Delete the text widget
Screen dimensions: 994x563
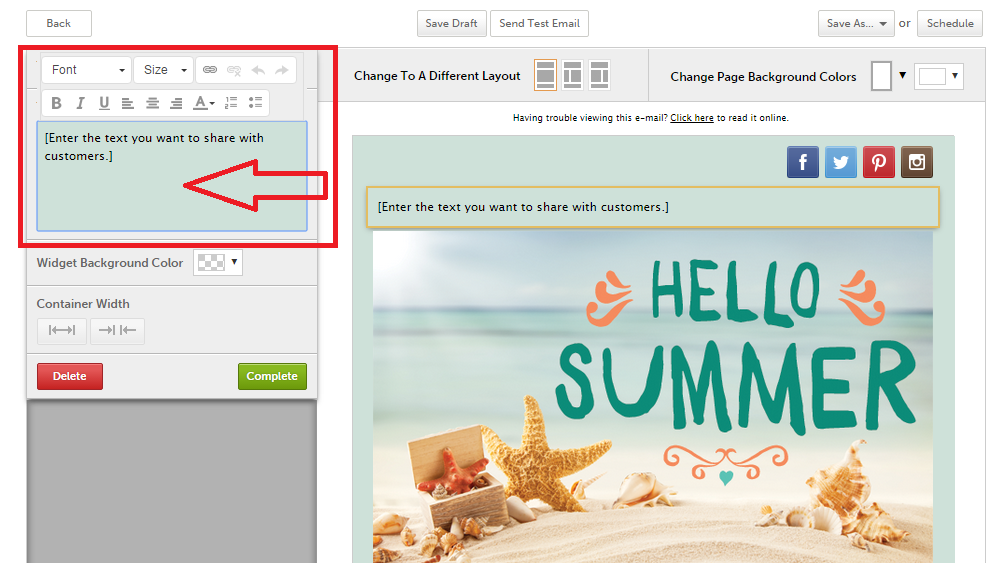pos(70,376)
